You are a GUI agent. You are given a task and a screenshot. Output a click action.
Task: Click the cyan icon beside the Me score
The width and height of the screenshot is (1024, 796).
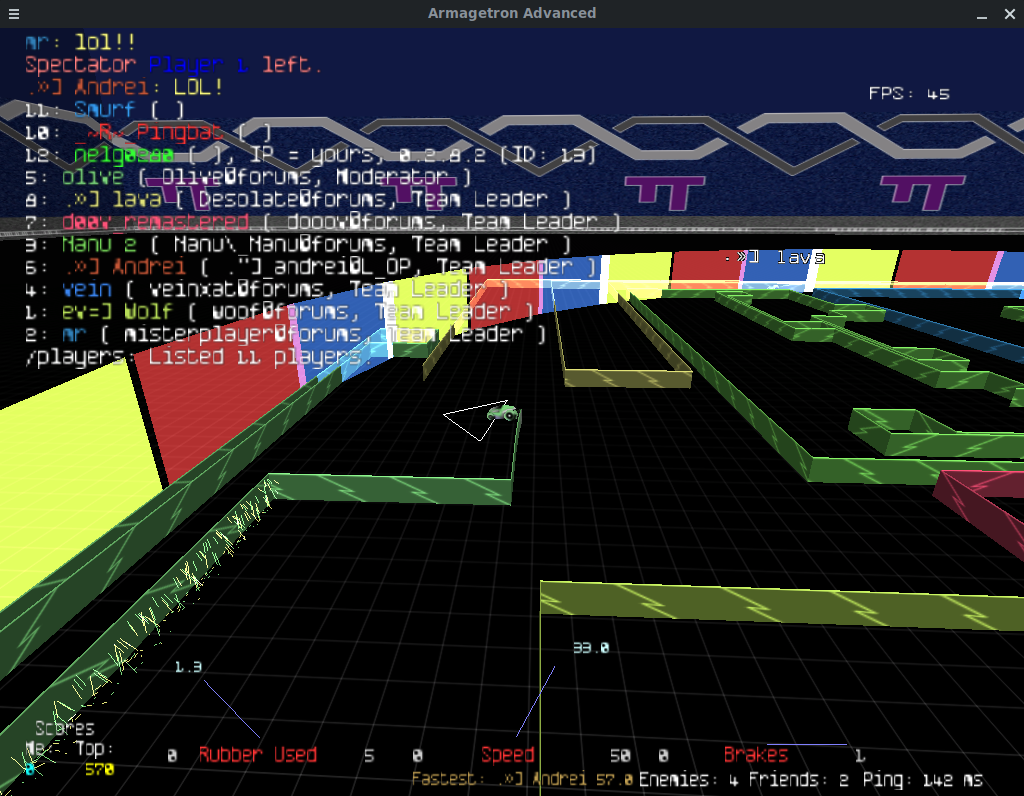[x=29, y=769]
